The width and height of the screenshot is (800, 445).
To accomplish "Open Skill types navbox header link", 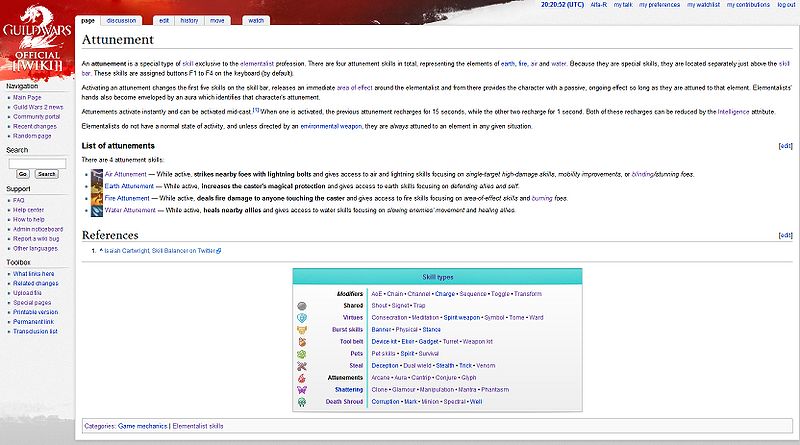I will tap(438, 277).
